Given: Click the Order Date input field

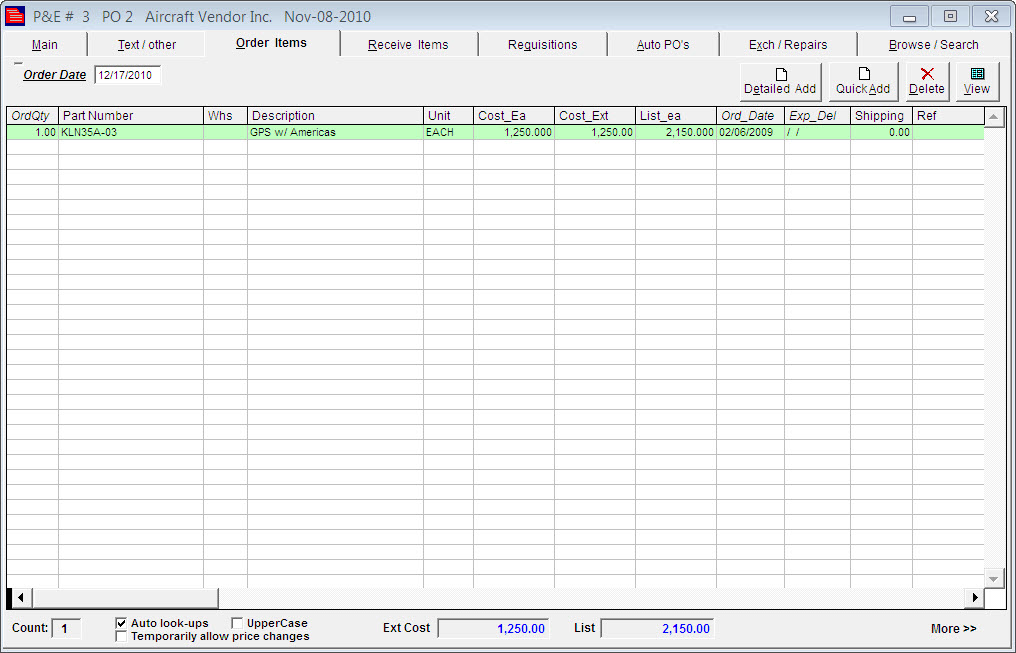Looking at the screenshot, I should 127,75.
